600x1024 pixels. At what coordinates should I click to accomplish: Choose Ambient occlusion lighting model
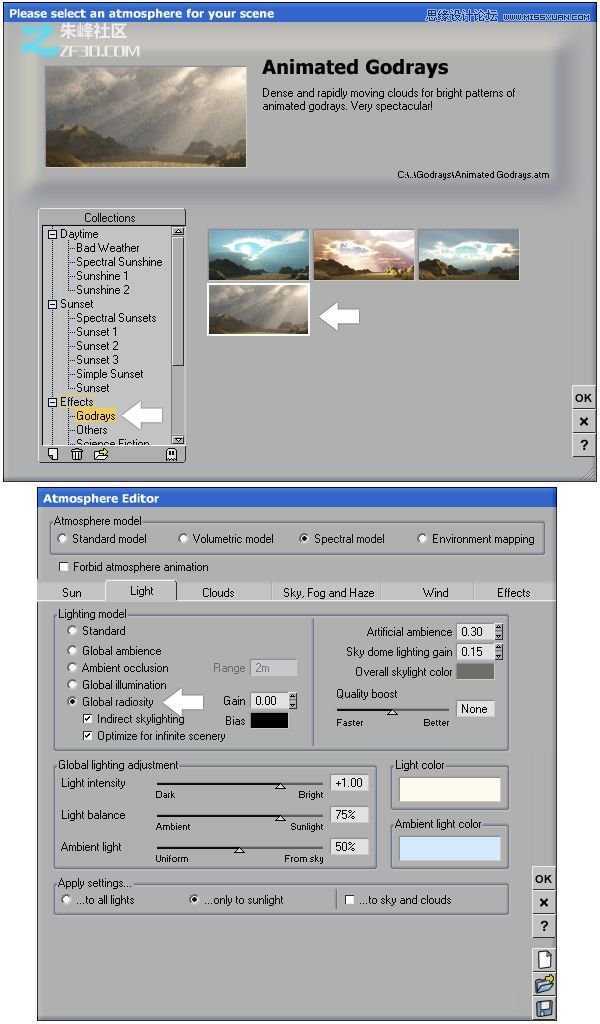(72, 667)
